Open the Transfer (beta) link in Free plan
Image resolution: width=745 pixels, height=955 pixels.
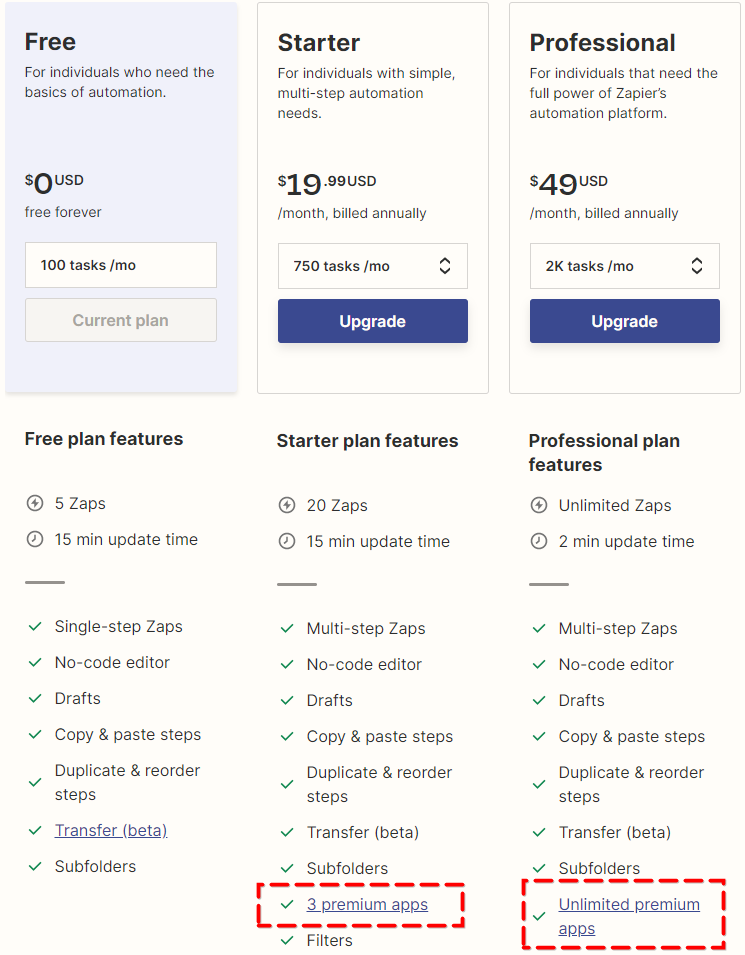pos(111,831)
